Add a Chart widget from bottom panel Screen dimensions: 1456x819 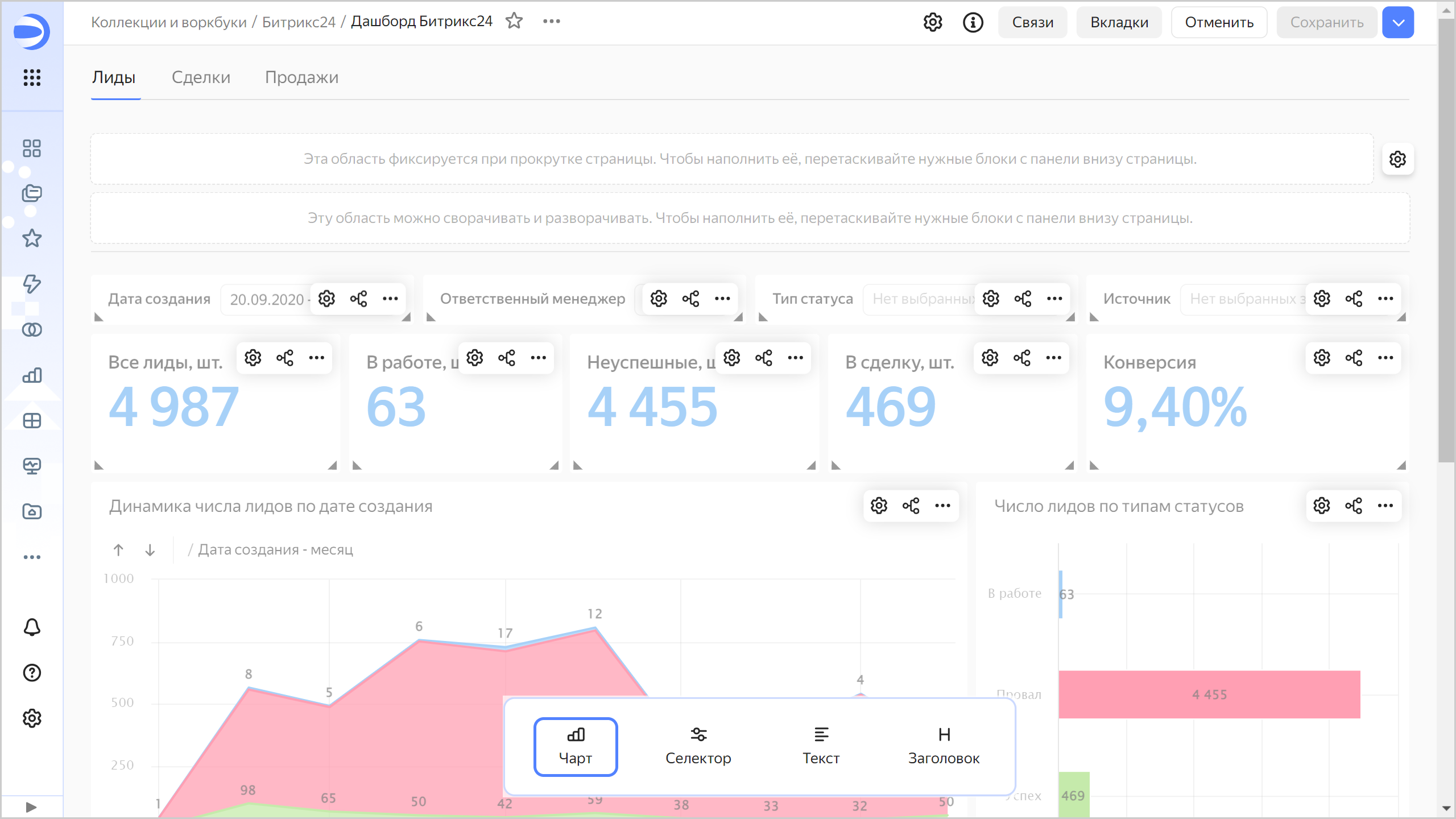click(x=575, y=746)
